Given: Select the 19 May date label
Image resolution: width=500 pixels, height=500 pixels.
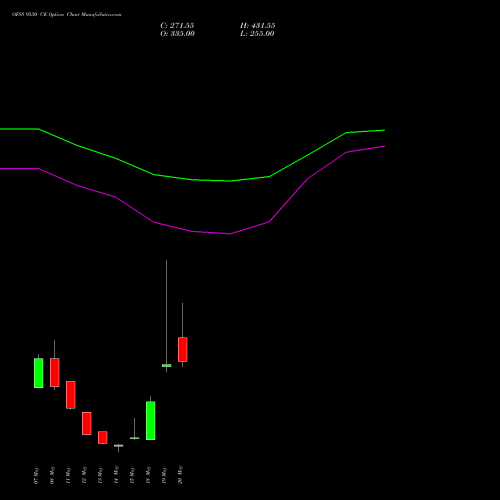Looking at the screenshot, I should click(x=164, y=475).
